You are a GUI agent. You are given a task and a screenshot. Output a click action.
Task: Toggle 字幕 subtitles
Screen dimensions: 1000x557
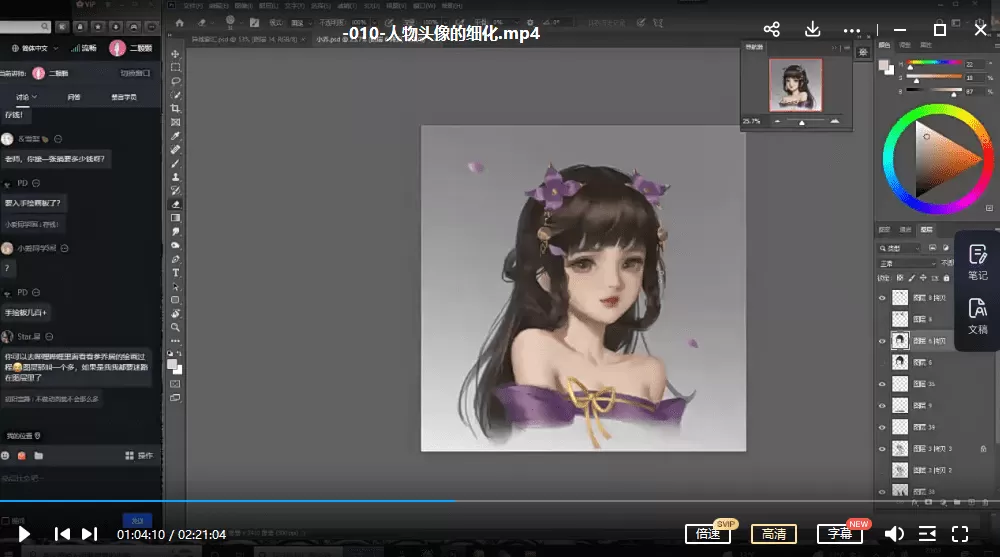coord(839,534)
